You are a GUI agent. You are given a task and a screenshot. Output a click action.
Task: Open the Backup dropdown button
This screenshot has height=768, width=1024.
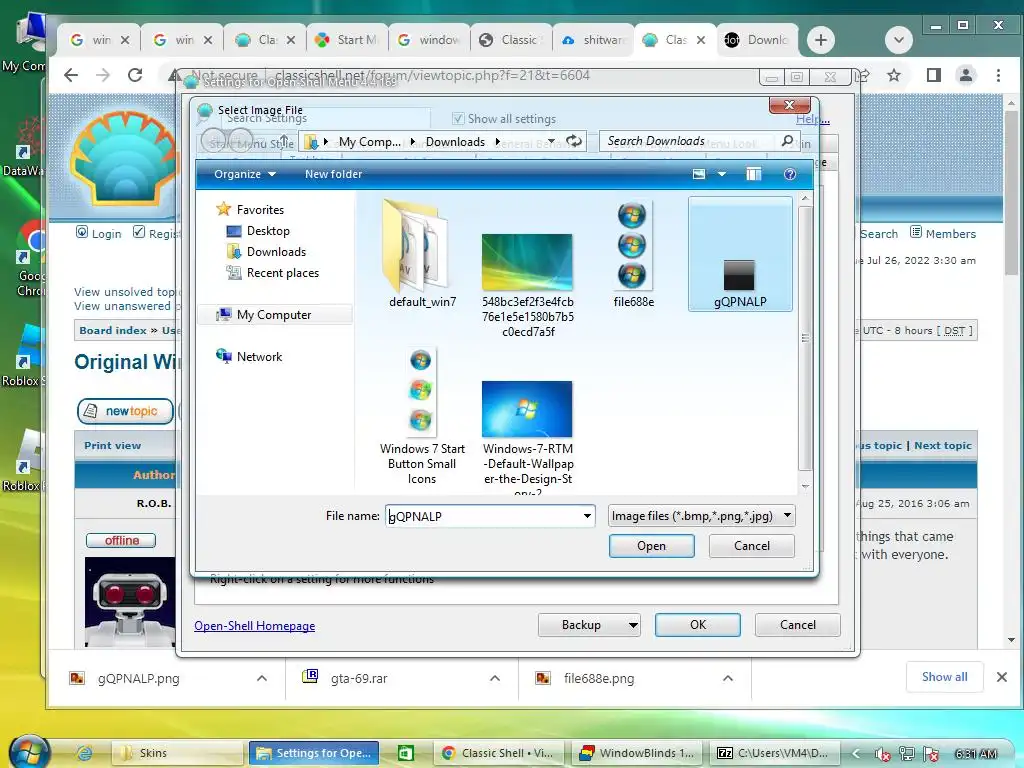pos(589,625)
